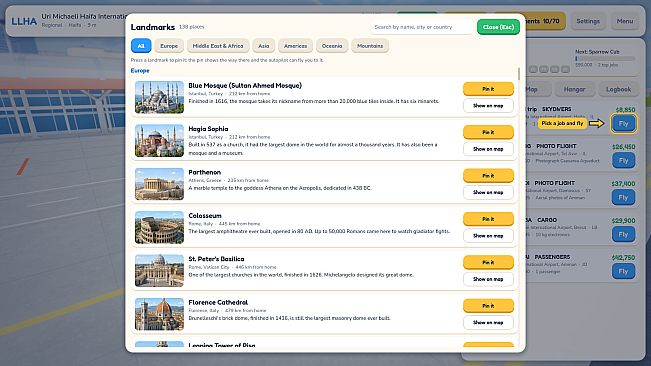
Task: Pin St. Peter's Basilica landmark
Action: click(488, 262)
